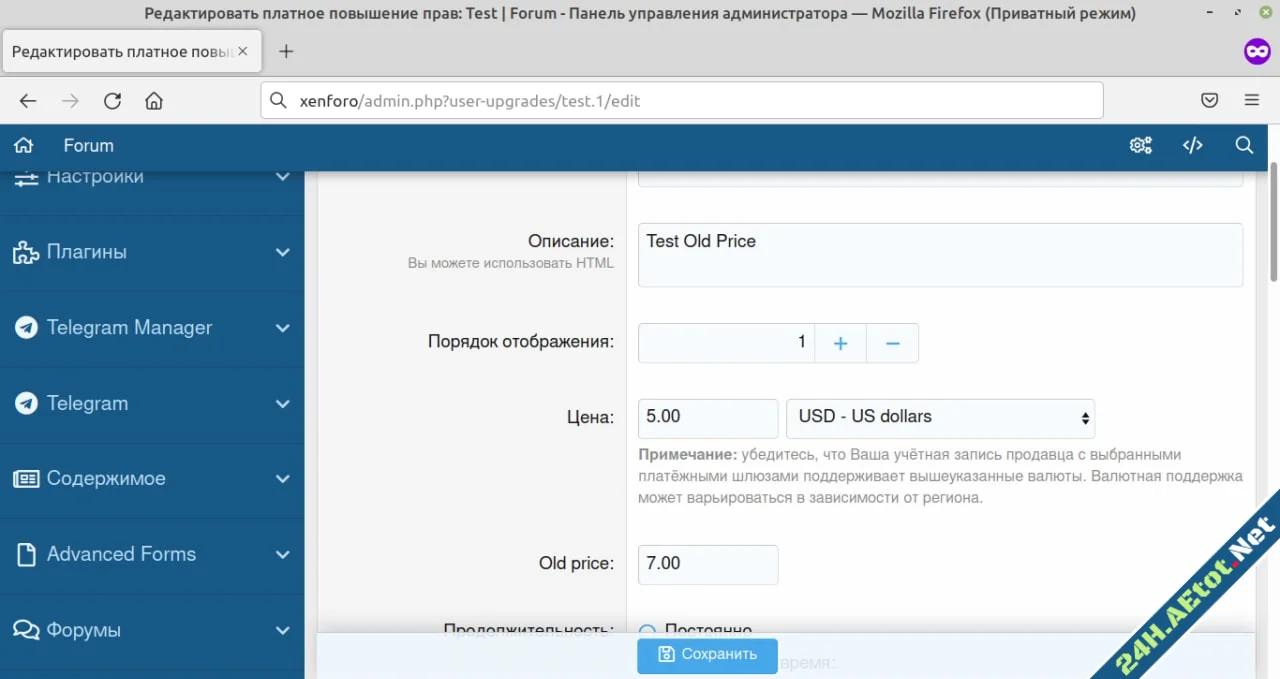
Task: Open the USD - US dollars currency dropdown
Action: coord(940,417)
